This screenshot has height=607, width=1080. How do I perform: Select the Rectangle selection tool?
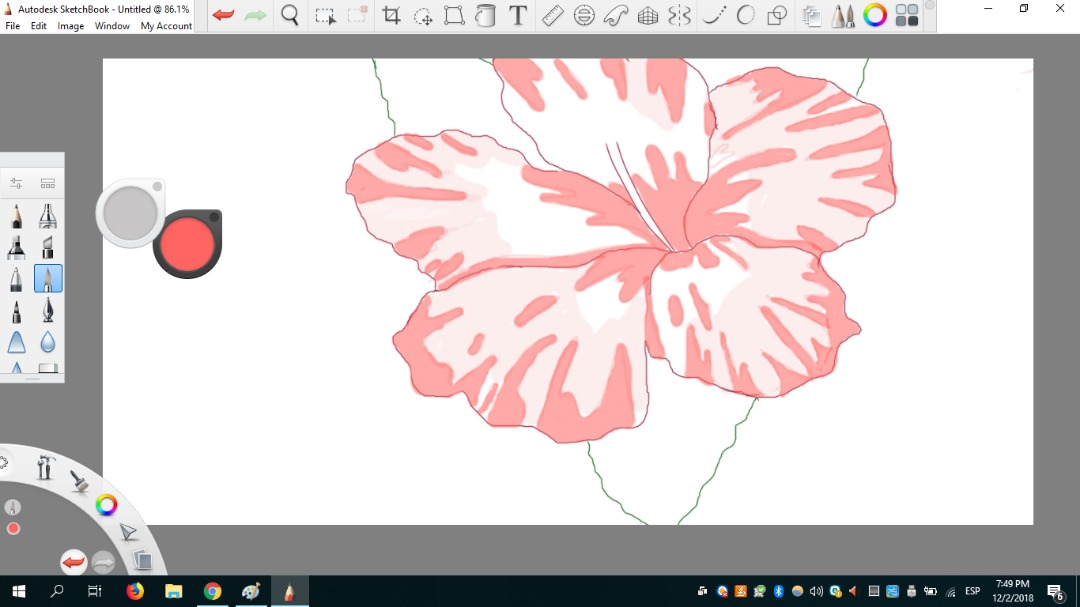[x=325, y=16]
